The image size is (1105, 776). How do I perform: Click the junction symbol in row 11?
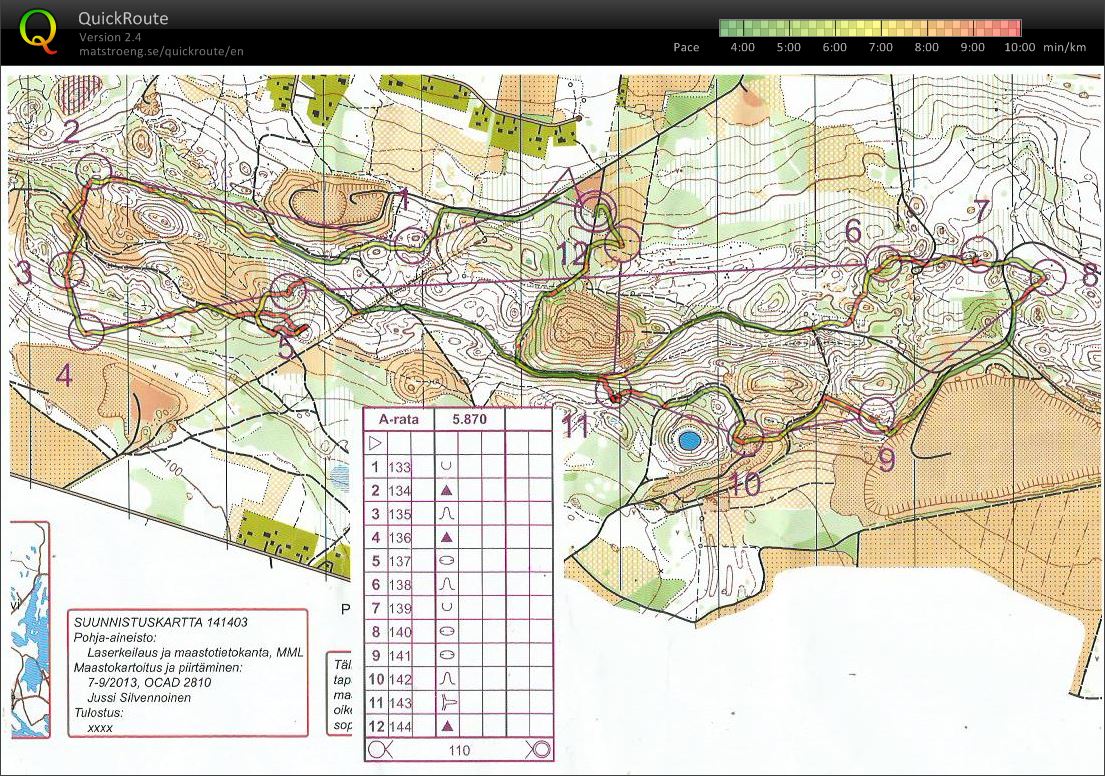pos(447,703)
